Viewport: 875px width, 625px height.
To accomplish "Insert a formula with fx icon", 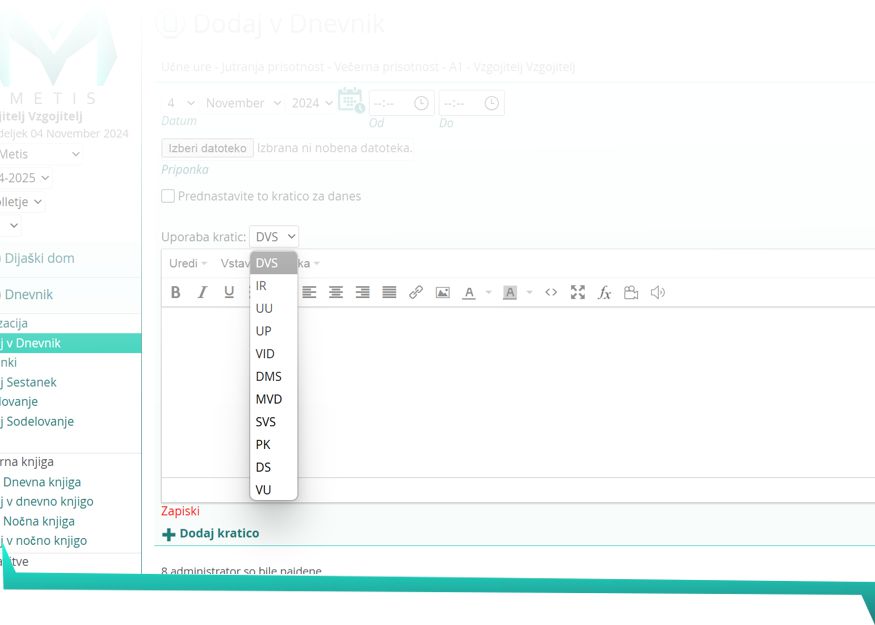I will tap(604, 293).
